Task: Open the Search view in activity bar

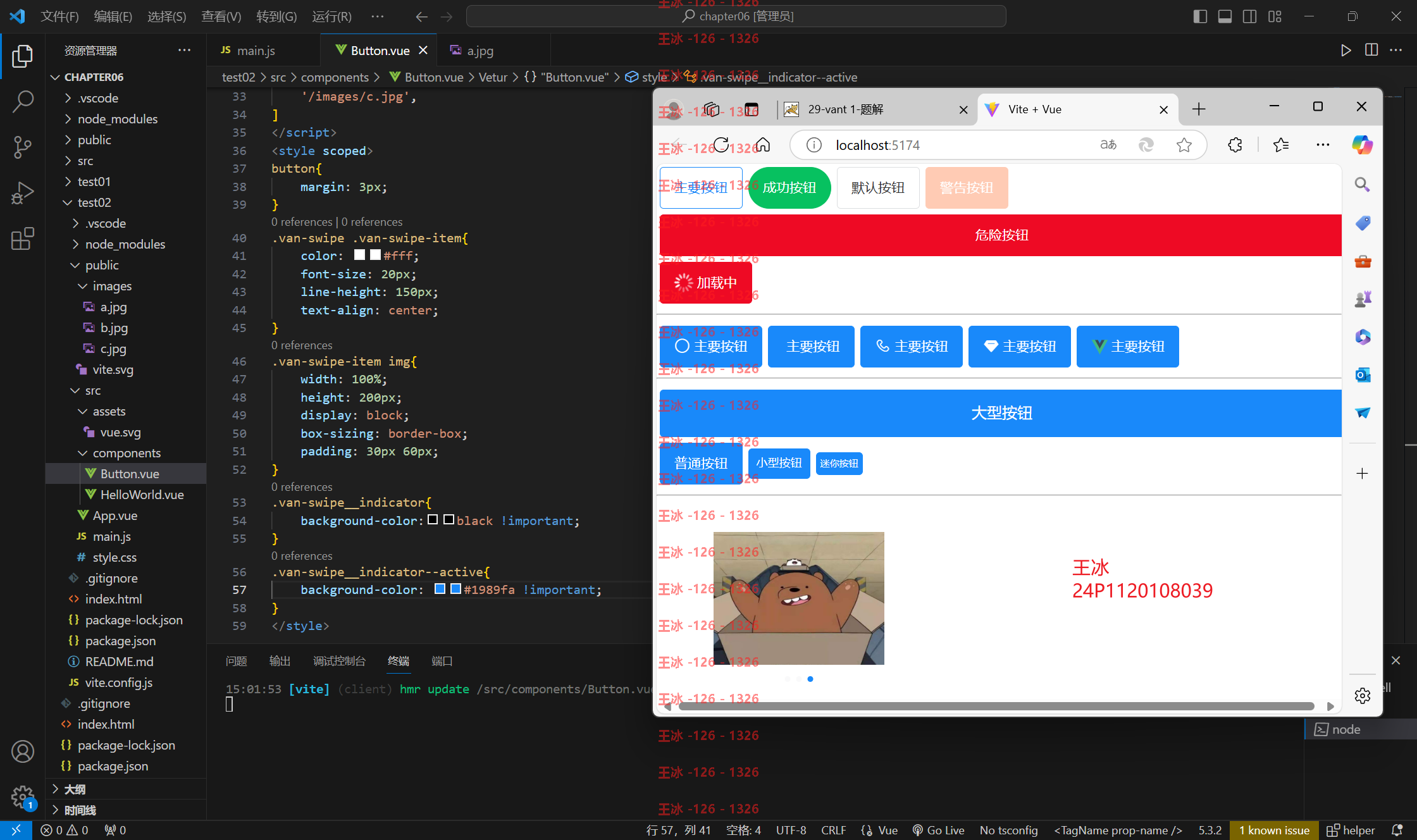Action: pyautogui.click(x=22, y=101)
